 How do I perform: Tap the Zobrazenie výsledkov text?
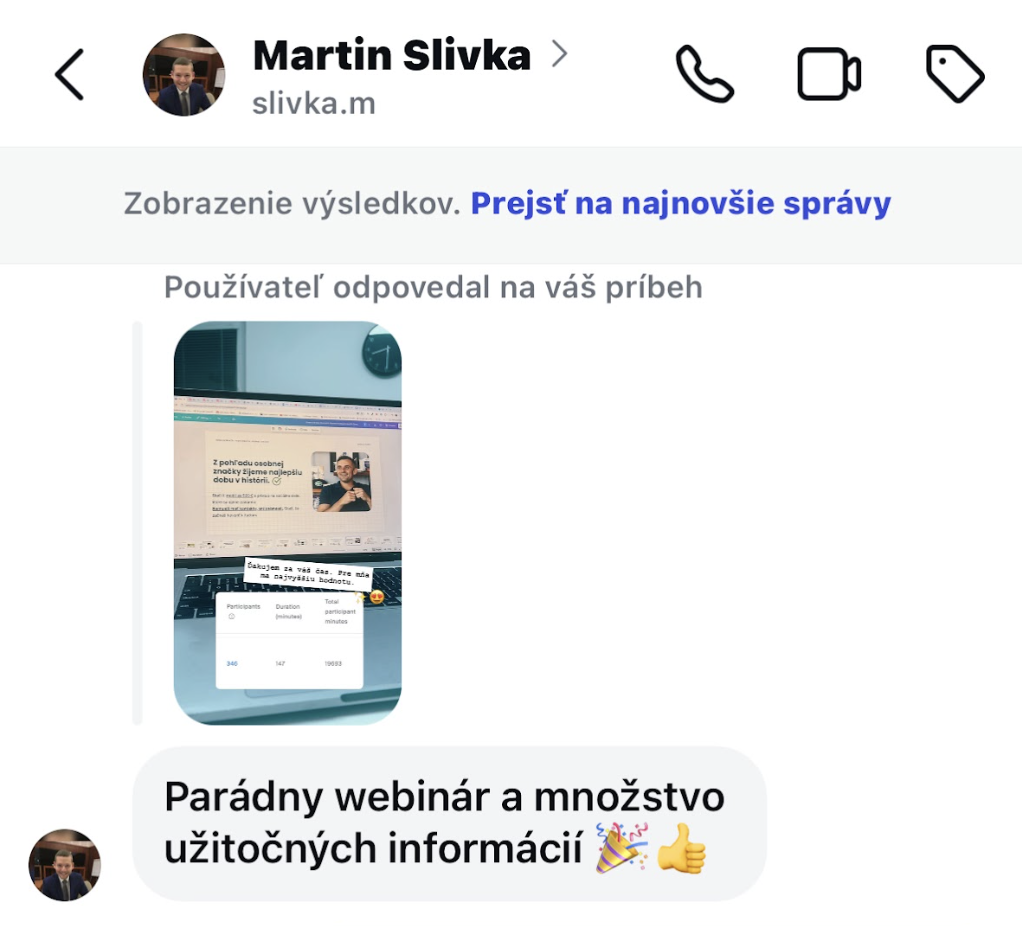pos(292,203)
